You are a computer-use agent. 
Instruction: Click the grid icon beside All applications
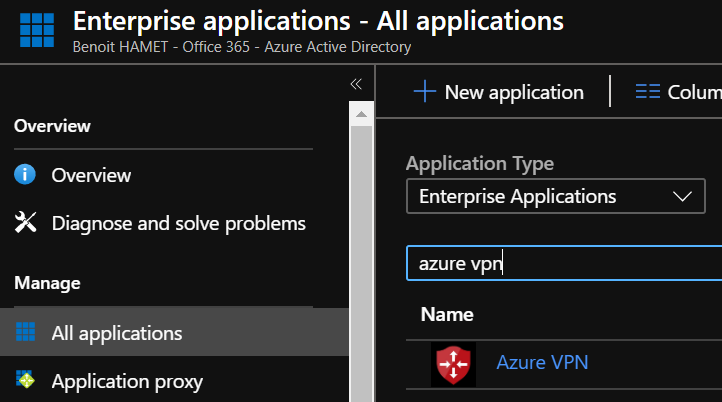26,333
